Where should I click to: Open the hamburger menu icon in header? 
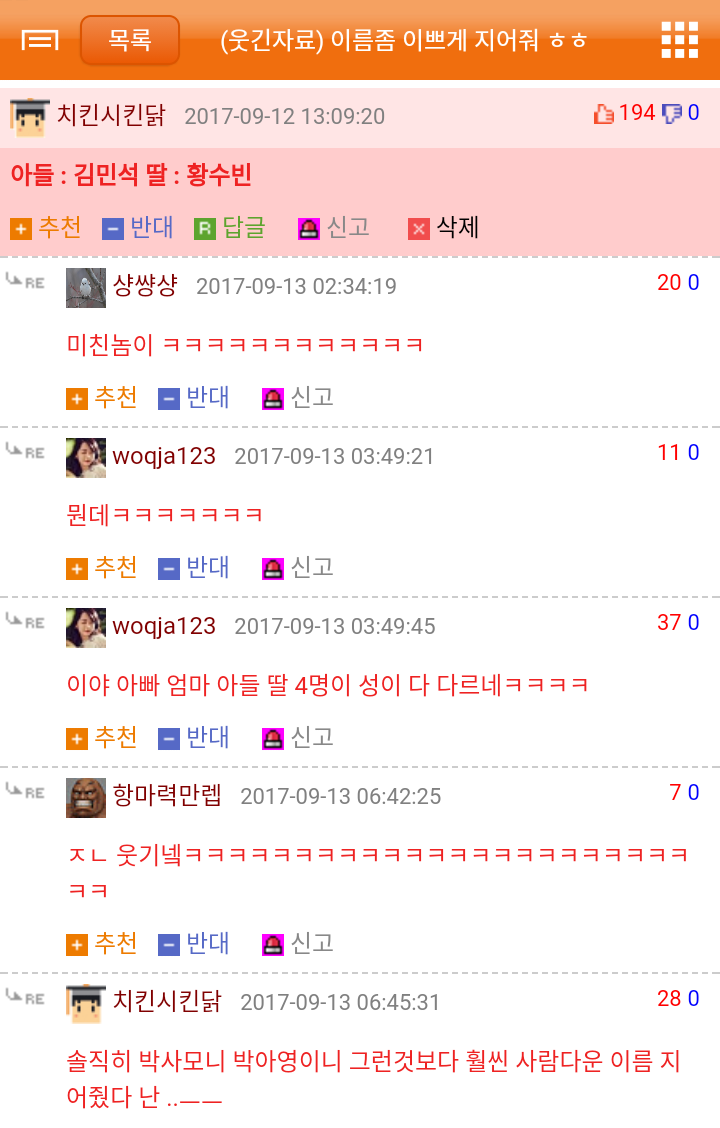pos(40,40)
